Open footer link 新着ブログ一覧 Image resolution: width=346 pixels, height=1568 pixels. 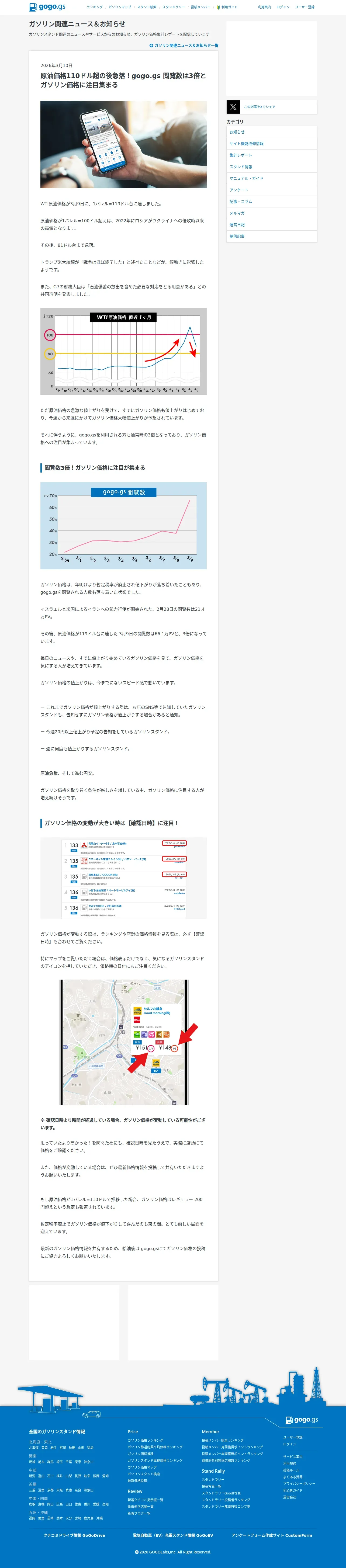[x=139, y=1513]
